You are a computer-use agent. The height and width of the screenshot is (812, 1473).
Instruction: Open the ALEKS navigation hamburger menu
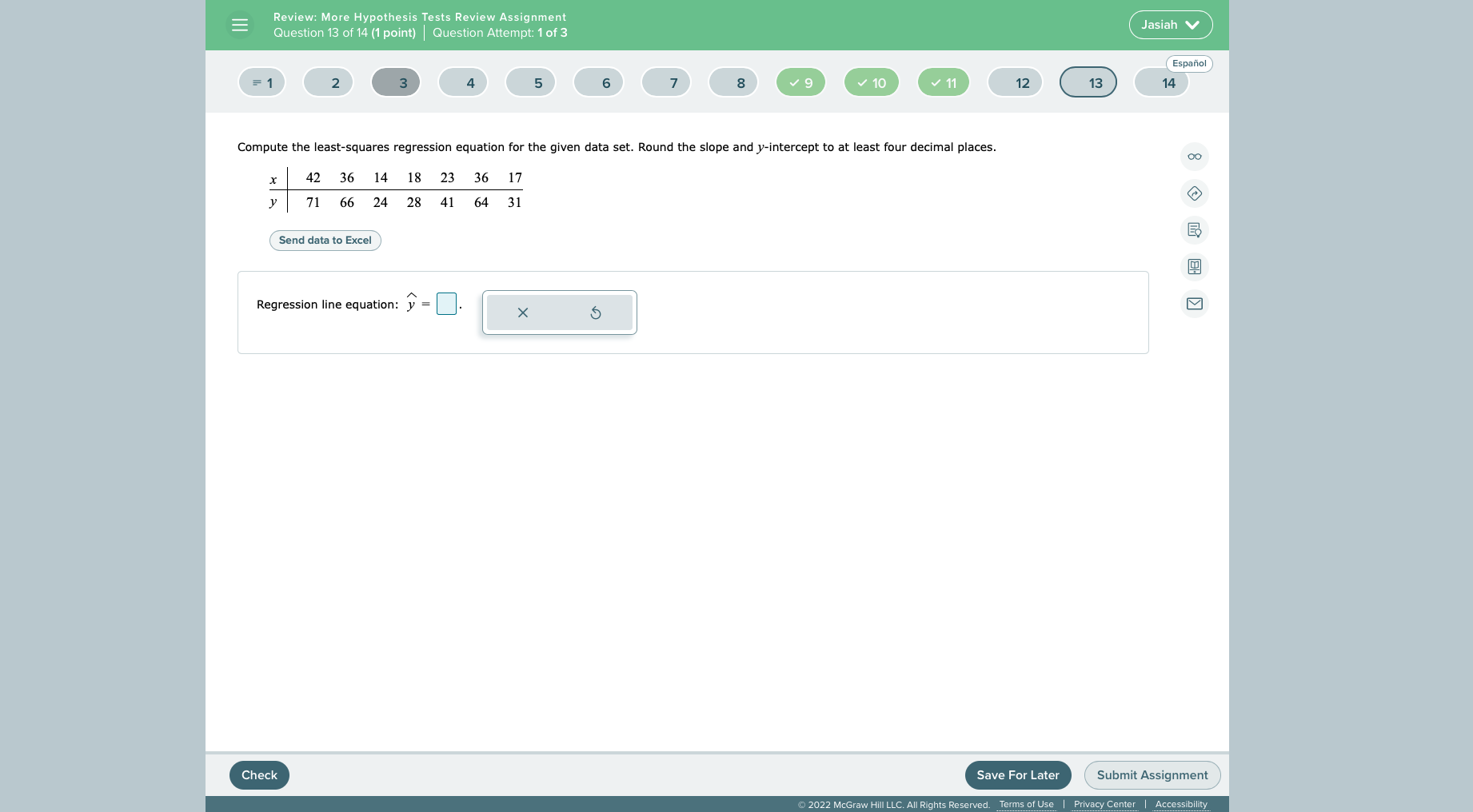239,25
